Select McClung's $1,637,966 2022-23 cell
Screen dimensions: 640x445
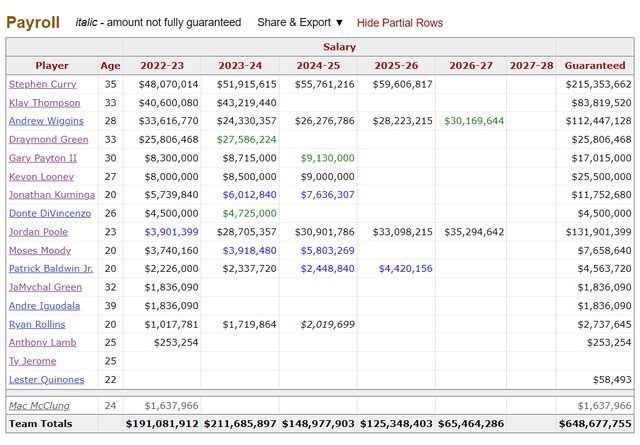pos(162,406)
